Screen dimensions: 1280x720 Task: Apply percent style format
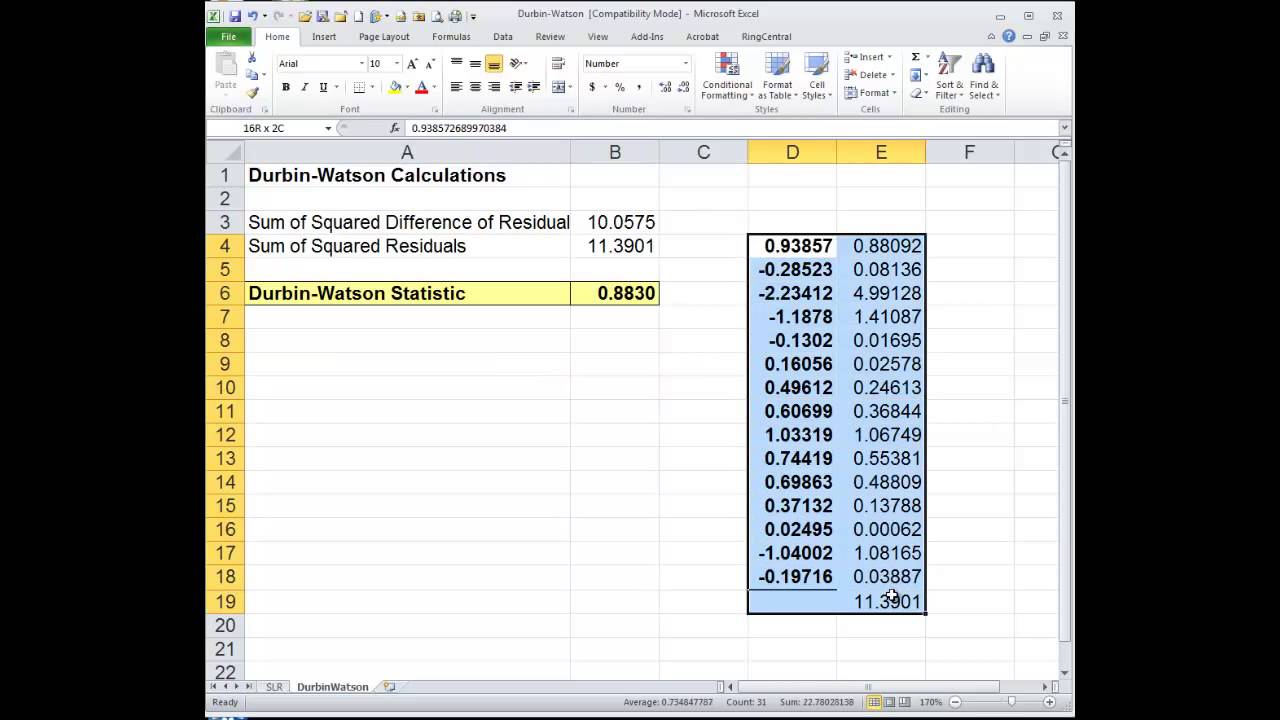click(x=620, y=87)
